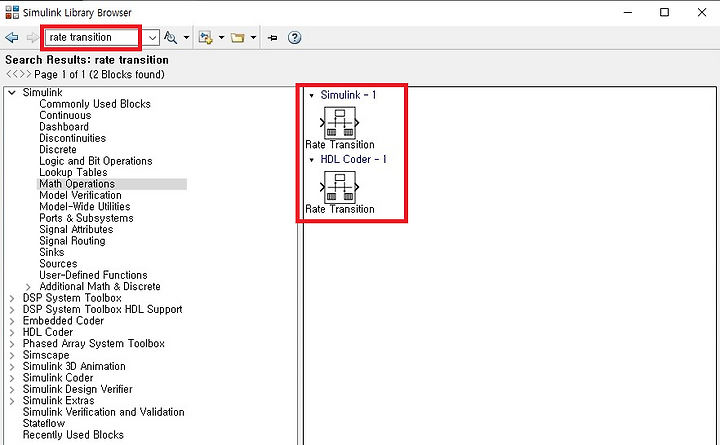Minimize the Library Browser window

point(628,12)
